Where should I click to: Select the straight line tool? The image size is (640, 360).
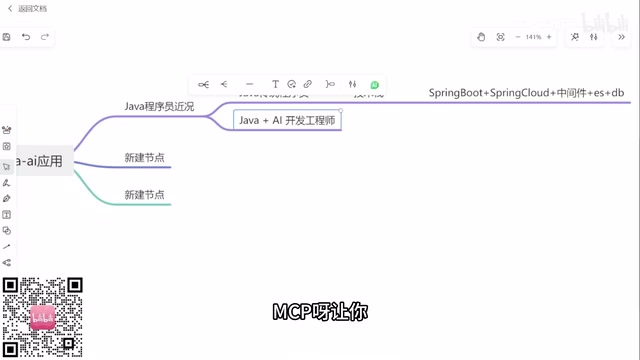pyautogui.click(x=7, y=247)
